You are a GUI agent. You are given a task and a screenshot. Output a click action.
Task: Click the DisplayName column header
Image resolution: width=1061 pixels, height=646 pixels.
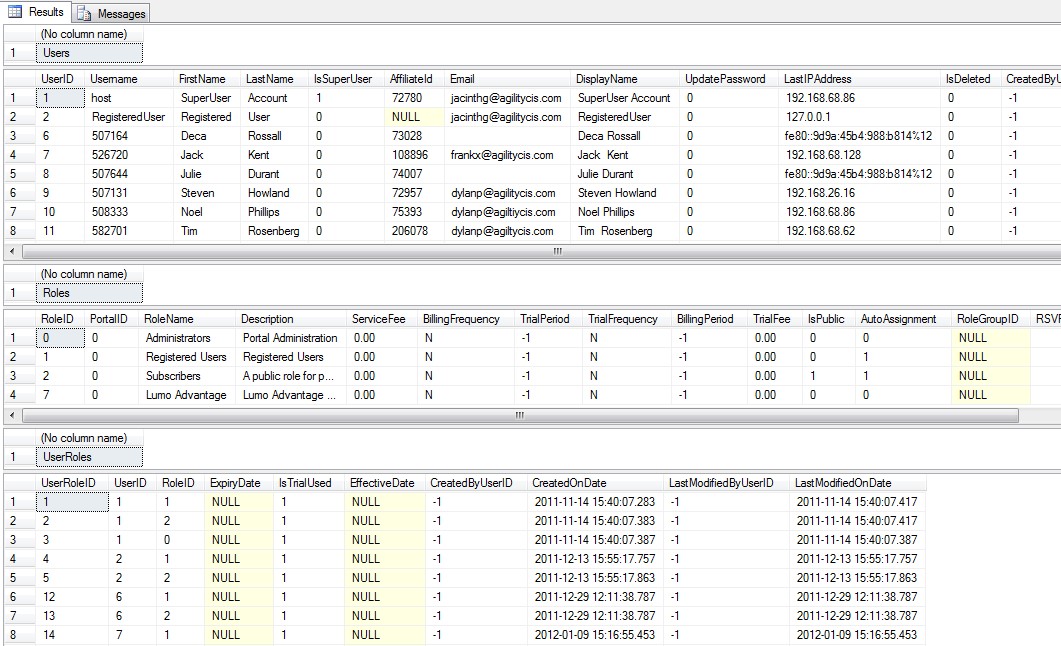625,79
